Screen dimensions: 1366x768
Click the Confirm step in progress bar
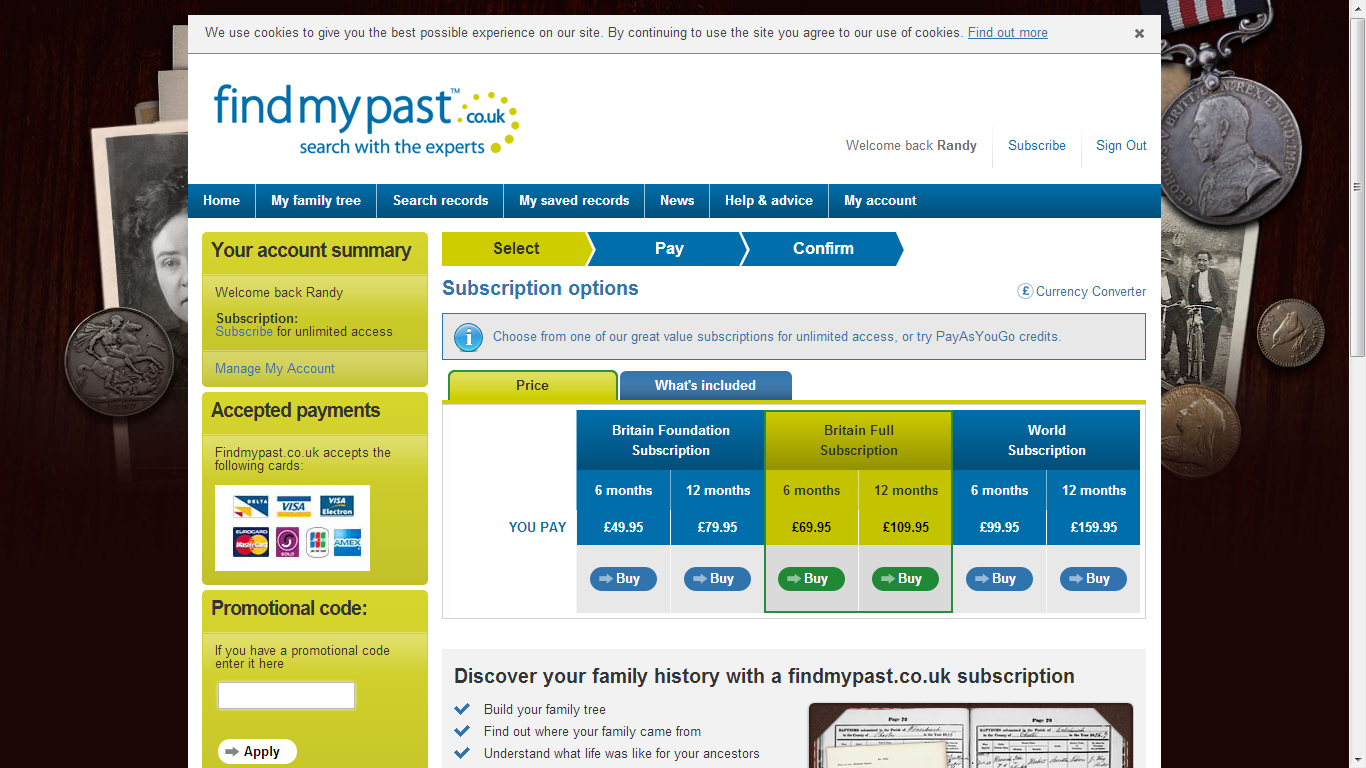tap(823, 248)
